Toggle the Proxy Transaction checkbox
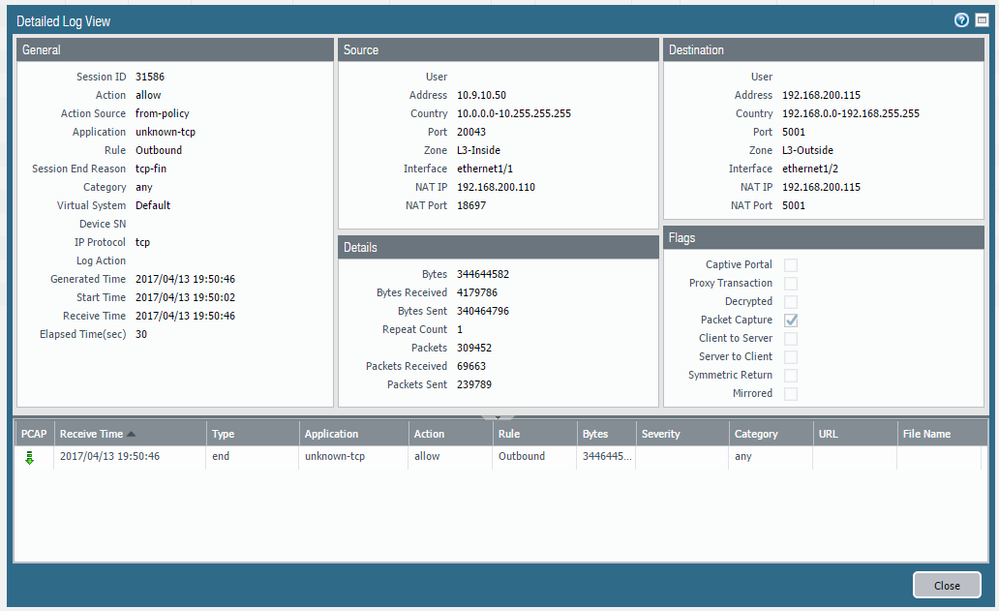The width and height of the screenshot is (999, 611). [791, 283]
